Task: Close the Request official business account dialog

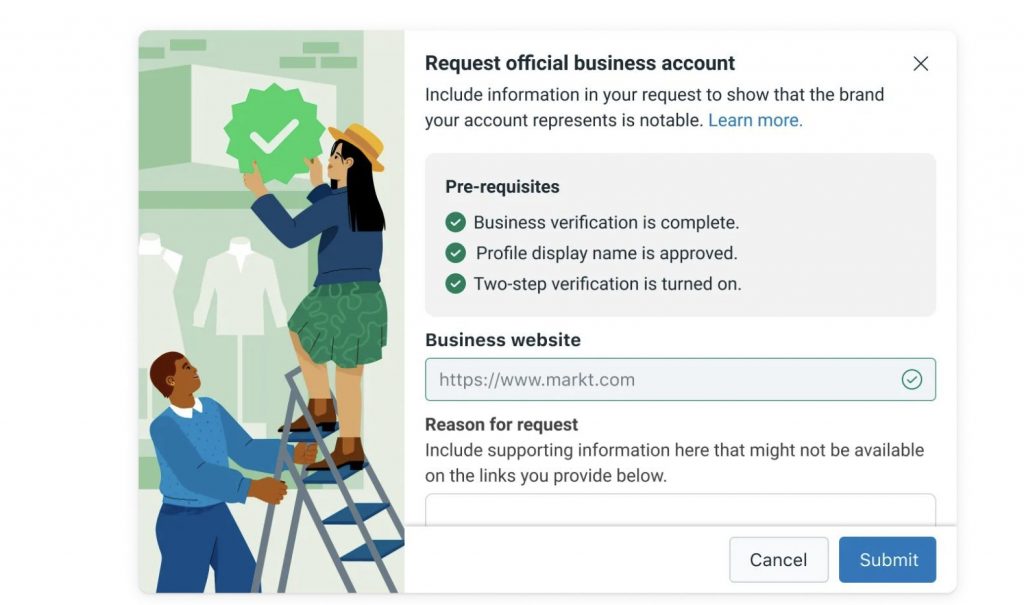Action: [x=920, y=63]
